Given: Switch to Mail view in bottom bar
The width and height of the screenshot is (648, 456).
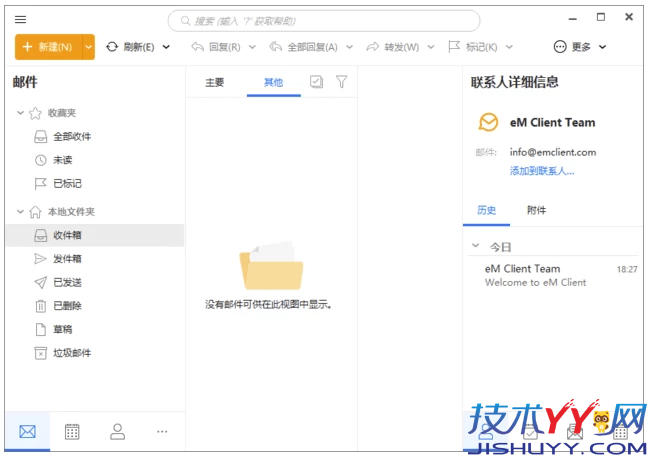Looking at the screenshot, I should 28,432.
